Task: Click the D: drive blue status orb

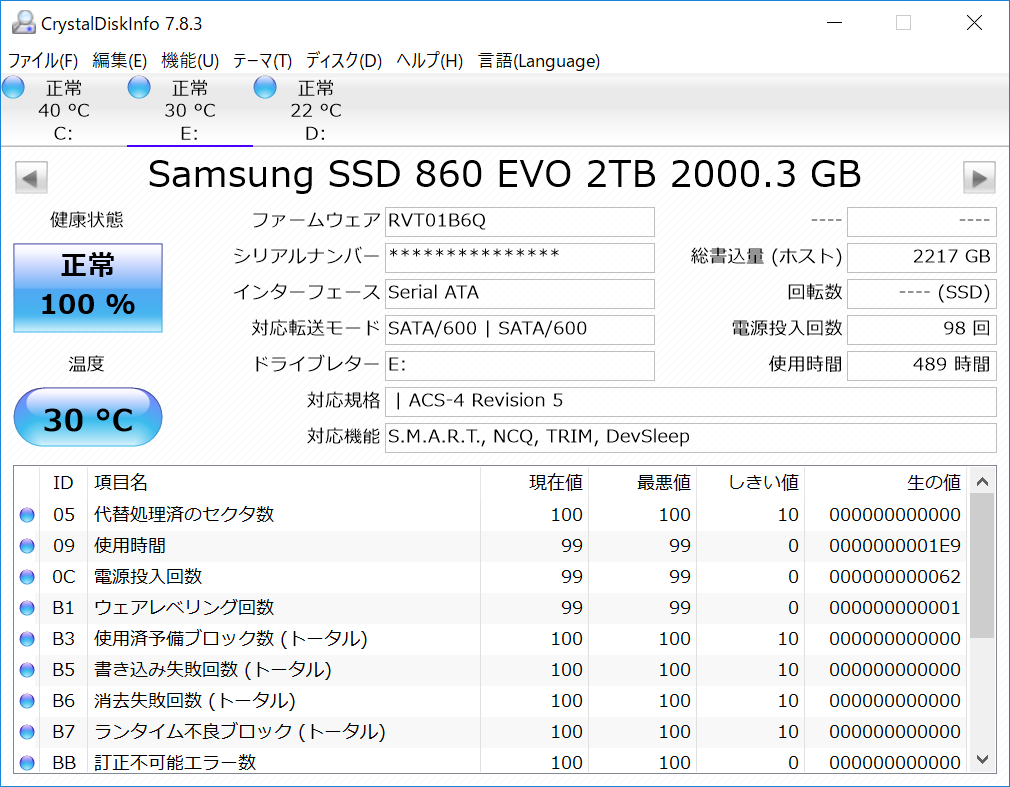Action: (x=265, y=88)
